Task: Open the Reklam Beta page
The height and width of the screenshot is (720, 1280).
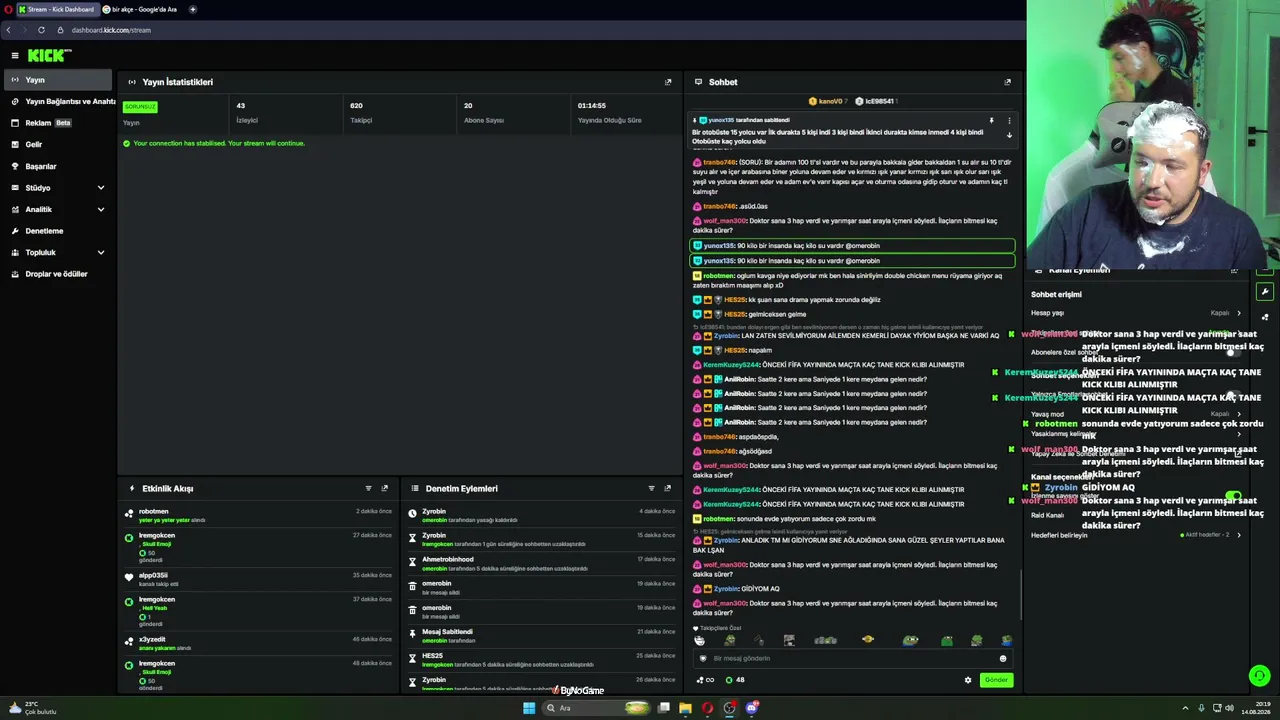Action: 58,123
